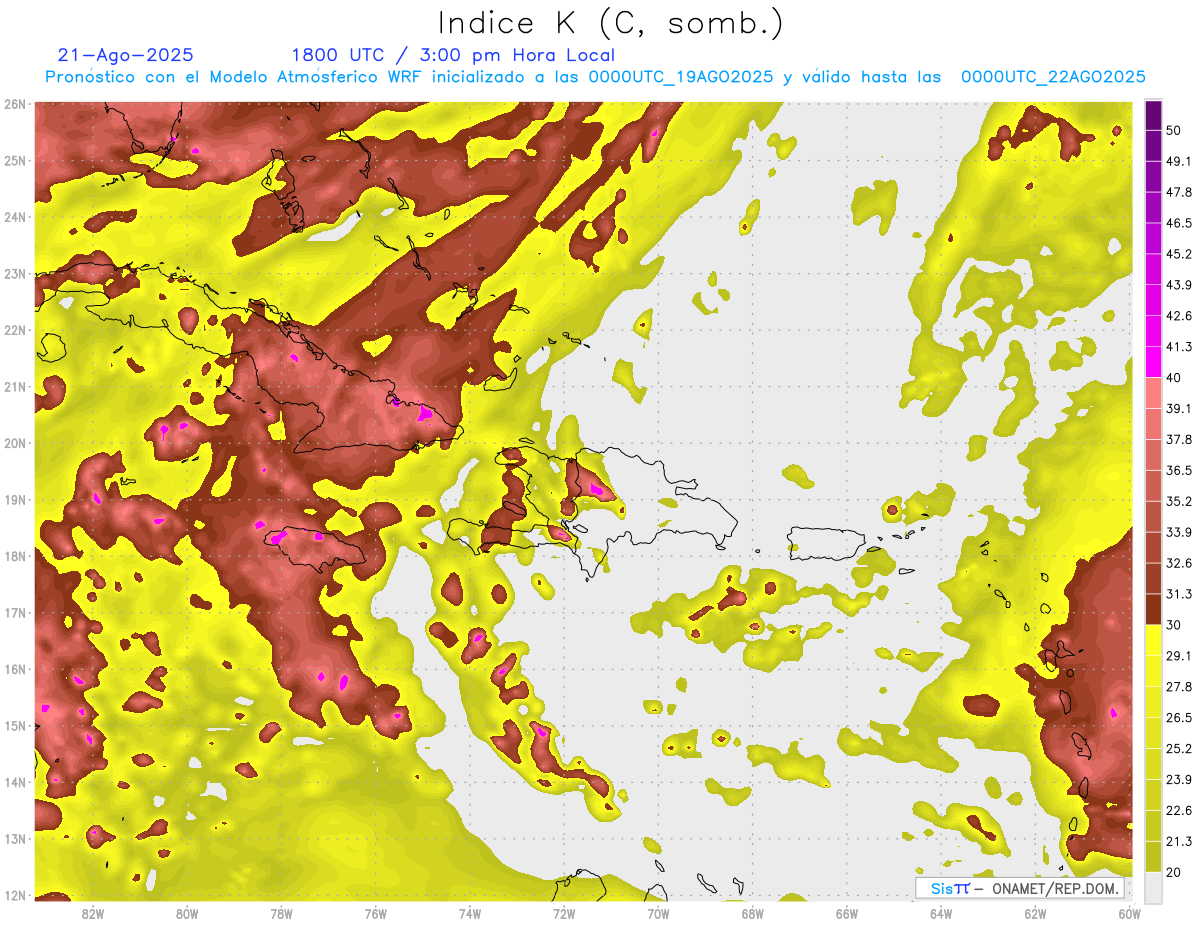The width and height of the screenshot is (1200, 927).
Task: Select the dark purple swatch above 50
Action: tap(1153, 115)
